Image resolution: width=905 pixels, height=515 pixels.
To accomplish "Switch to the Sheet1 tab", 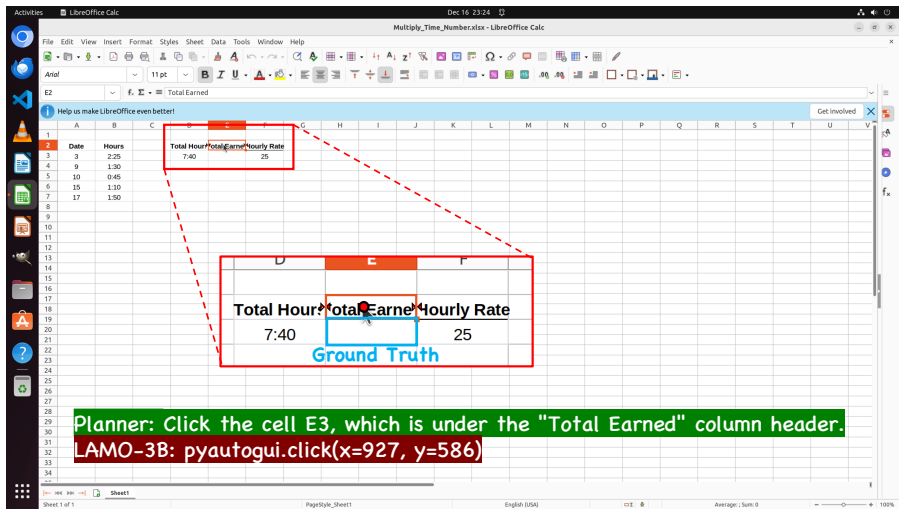I will coord(119,493).
